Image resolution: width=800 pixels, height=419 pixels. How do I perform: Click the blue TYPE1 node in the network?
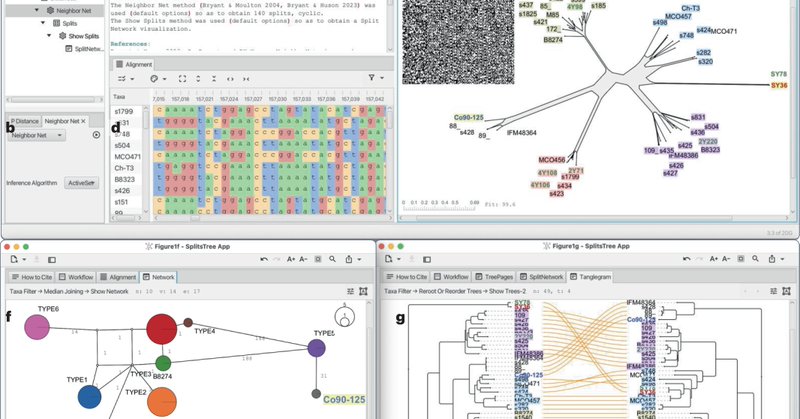pyautogui.click(x=89, y=397)
